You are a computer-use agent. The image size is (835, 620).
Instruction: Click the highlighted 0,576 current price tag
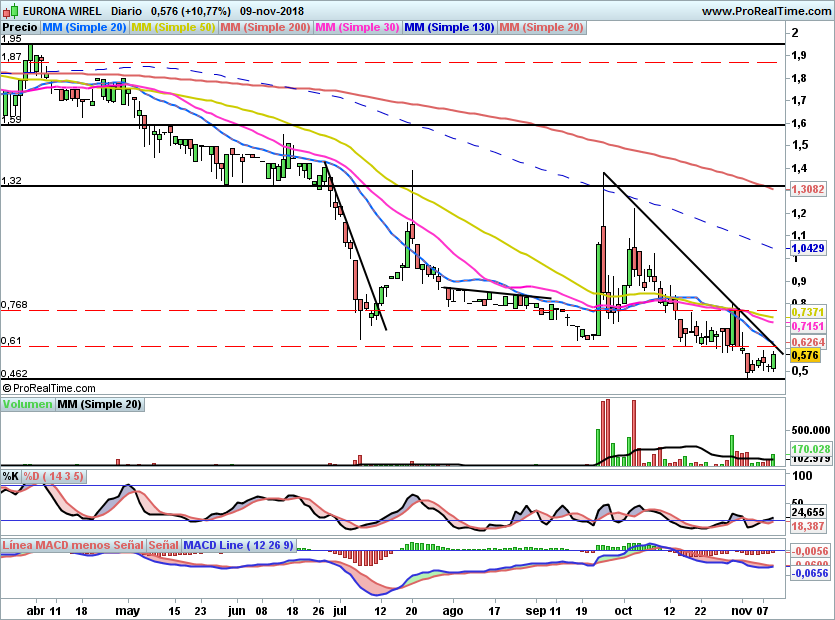pyautogui.click(x=805, y=355)
